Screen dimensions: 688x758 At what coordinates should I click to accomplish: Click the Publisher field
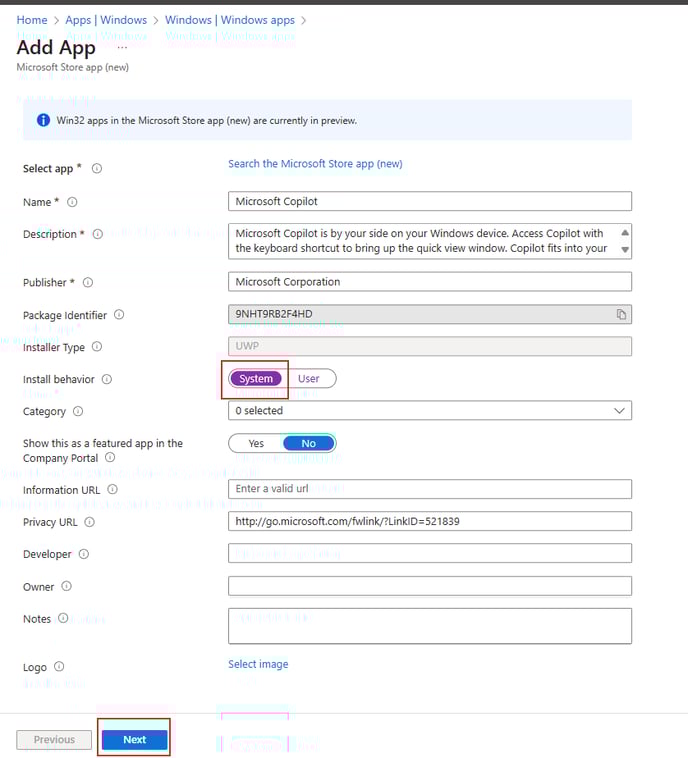(430, 281)
